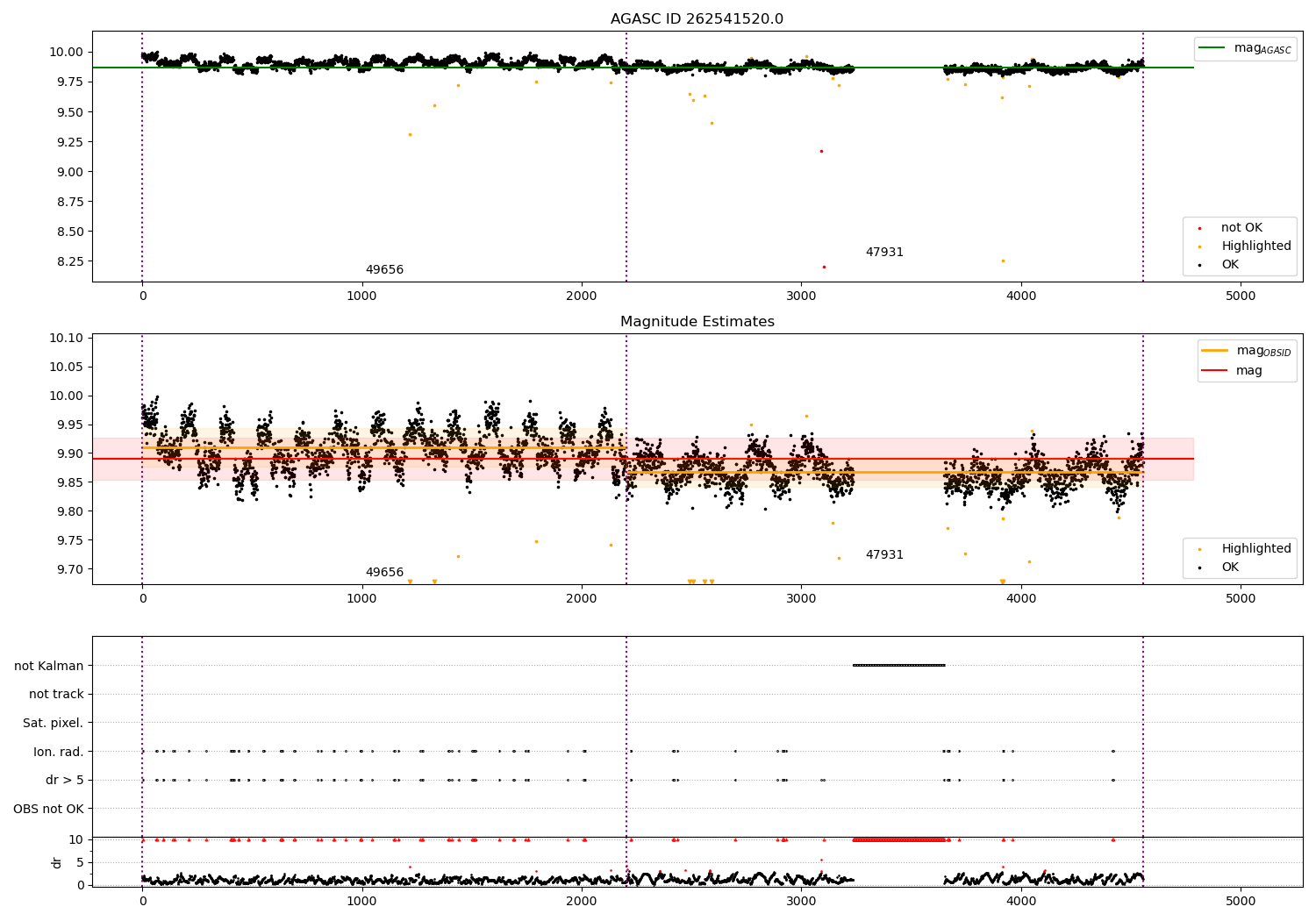
Task: Click the 'not Kalman' row label
Action: point(49,666)
